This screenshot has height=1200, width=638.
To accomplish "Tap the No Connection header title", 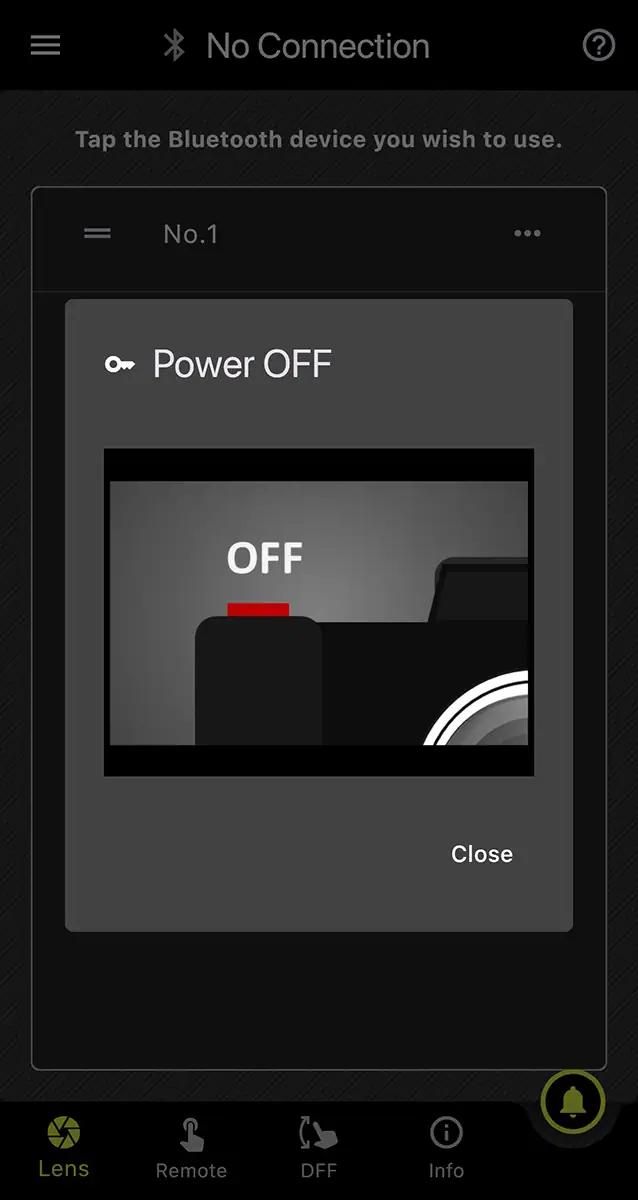I will point(318,46).
